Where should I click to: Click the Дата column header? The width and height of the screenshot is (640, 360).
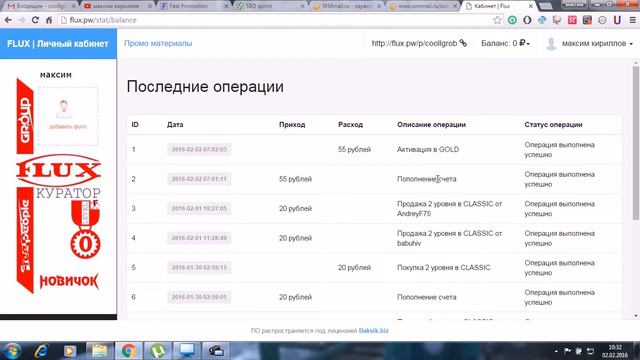[x=175, y=124]
